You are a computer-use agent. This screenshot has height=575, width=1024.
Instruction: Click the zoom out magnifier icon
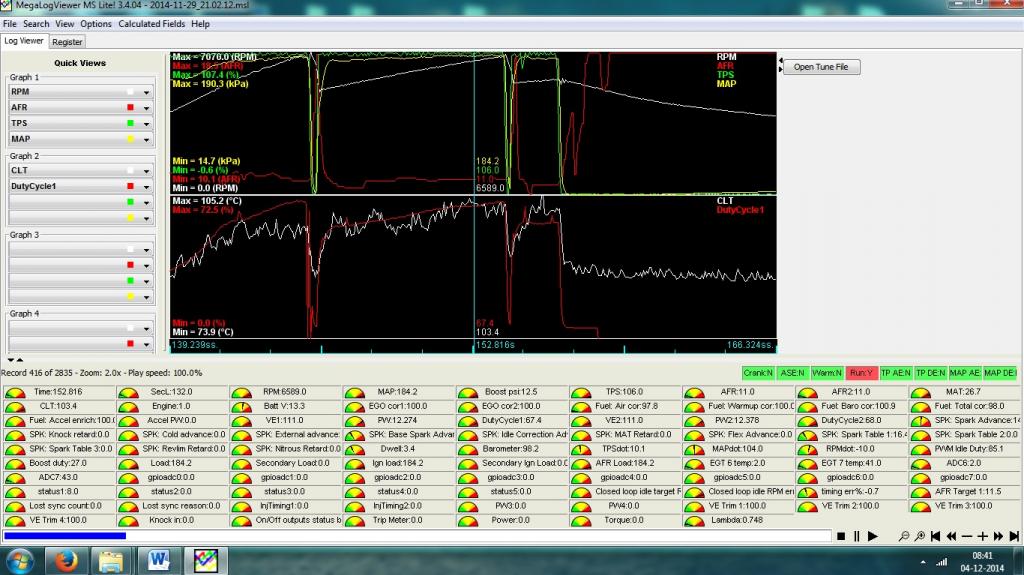click(904, 536)
